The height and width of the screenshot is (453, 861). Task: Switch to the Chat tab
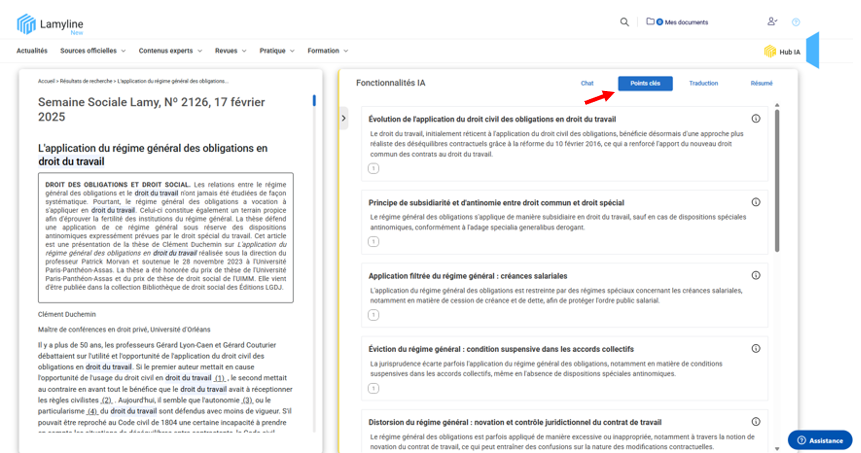[x=587, y=83]
